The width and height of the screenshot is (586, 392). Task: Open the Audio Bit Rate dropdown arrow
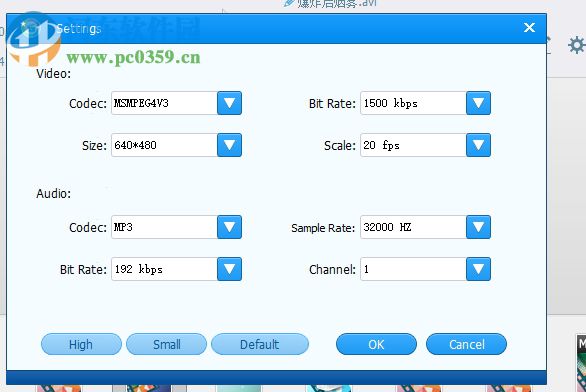click(x=229, y=269)
